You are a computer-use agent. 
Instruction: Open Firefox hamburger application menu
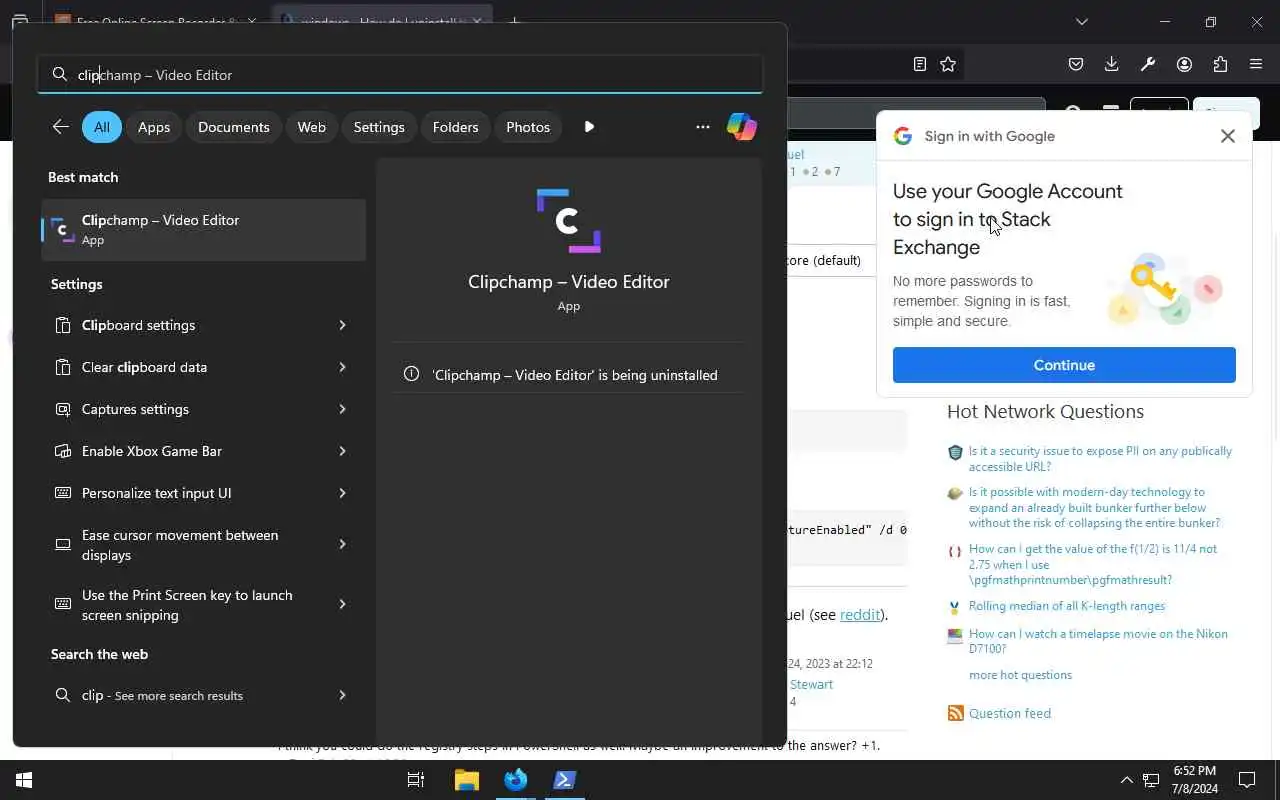tap(1256, 64)
